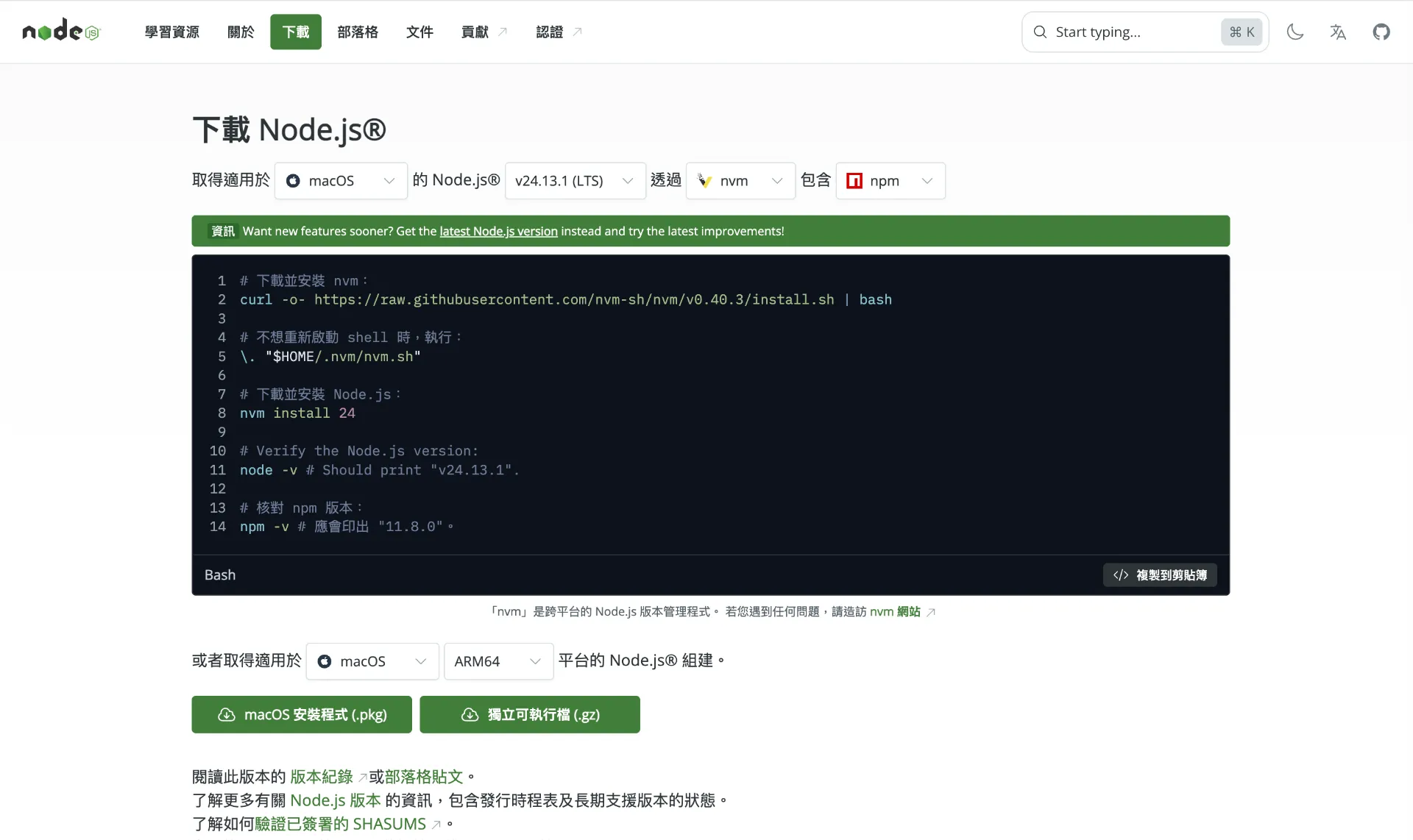Follow the latest Node.js version link
1413x840 pixels.
point(498,231)
